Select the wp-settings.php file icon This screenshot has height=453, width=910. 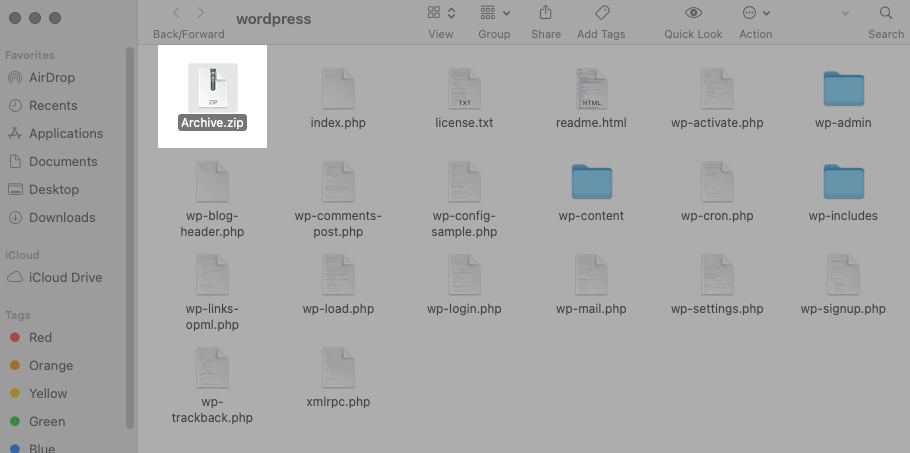coord(717,274)
